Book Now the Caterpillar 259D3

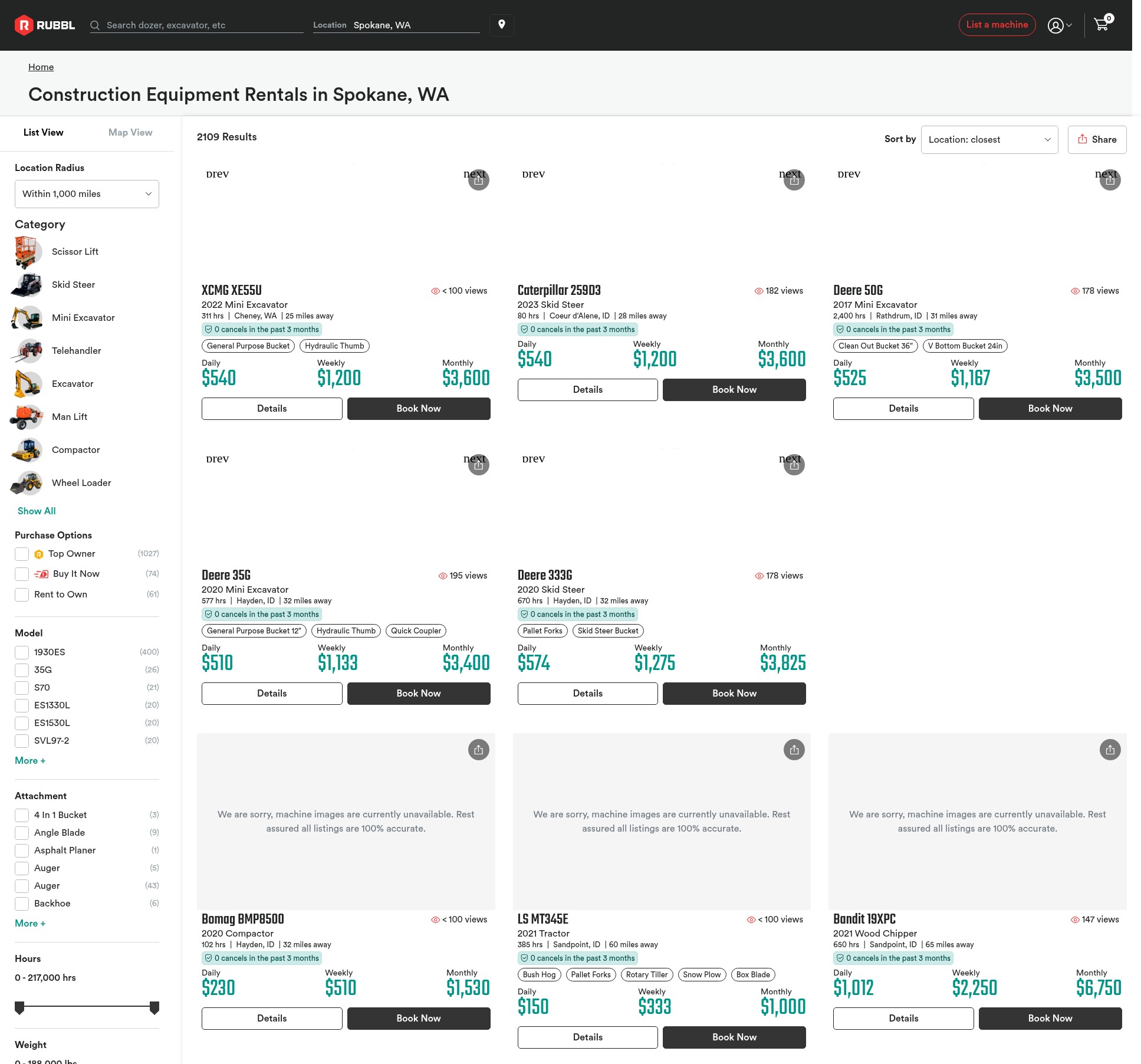pos(734,390)
